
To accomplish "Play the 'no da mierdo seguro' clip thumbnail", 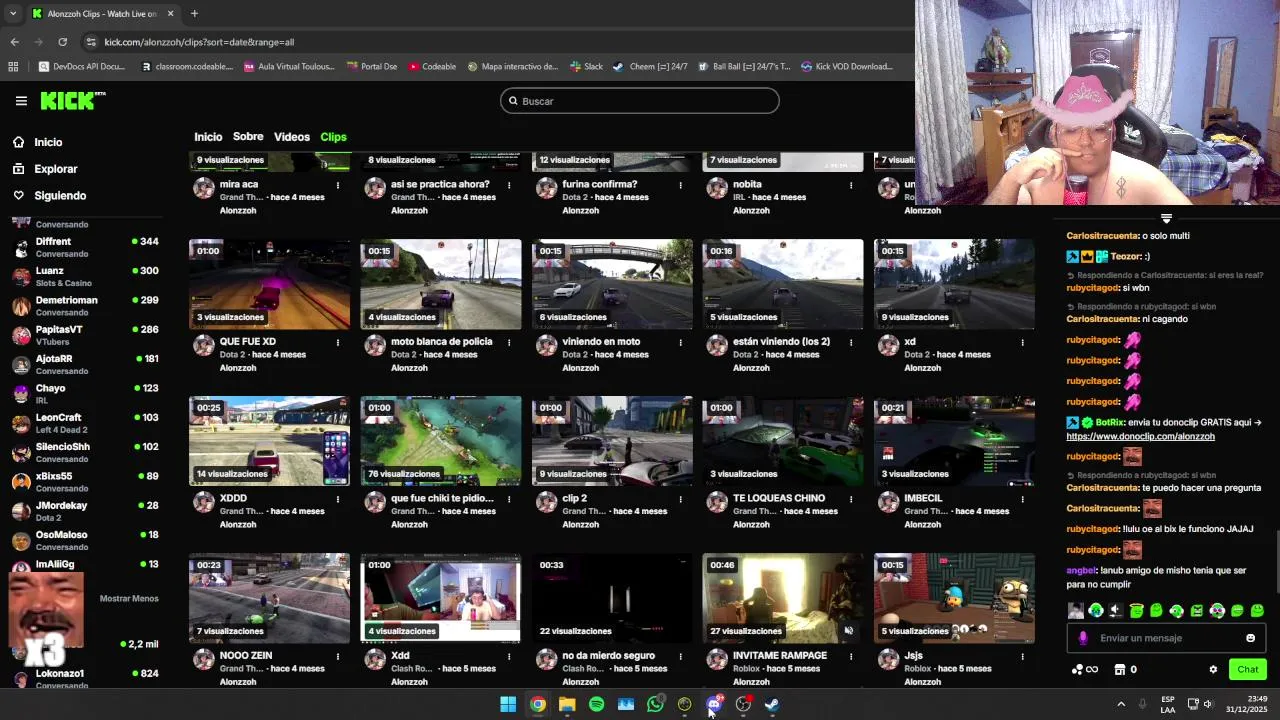I will pos(612,598).
